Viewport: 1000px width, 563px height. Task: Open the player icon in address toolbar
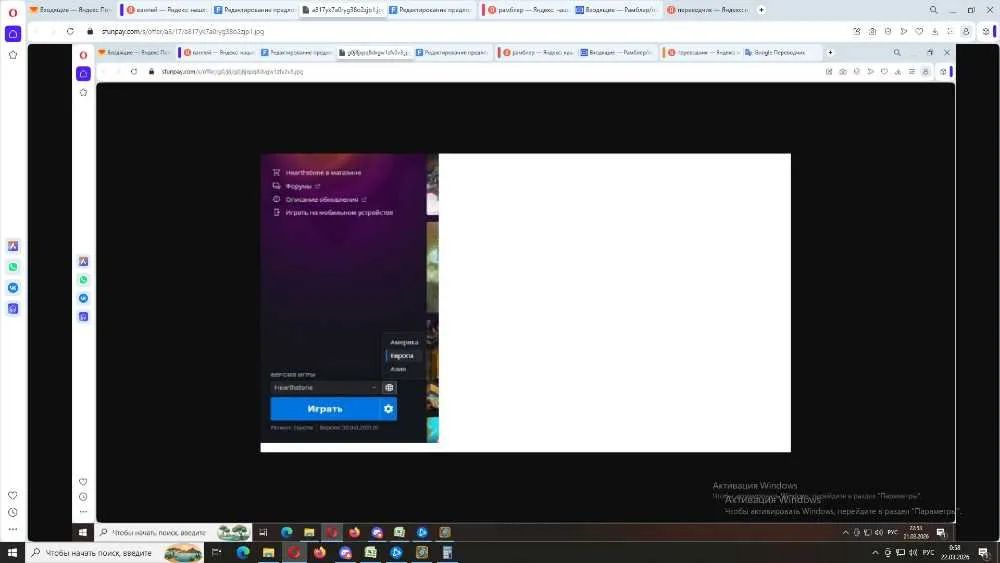tap(904, 31)
